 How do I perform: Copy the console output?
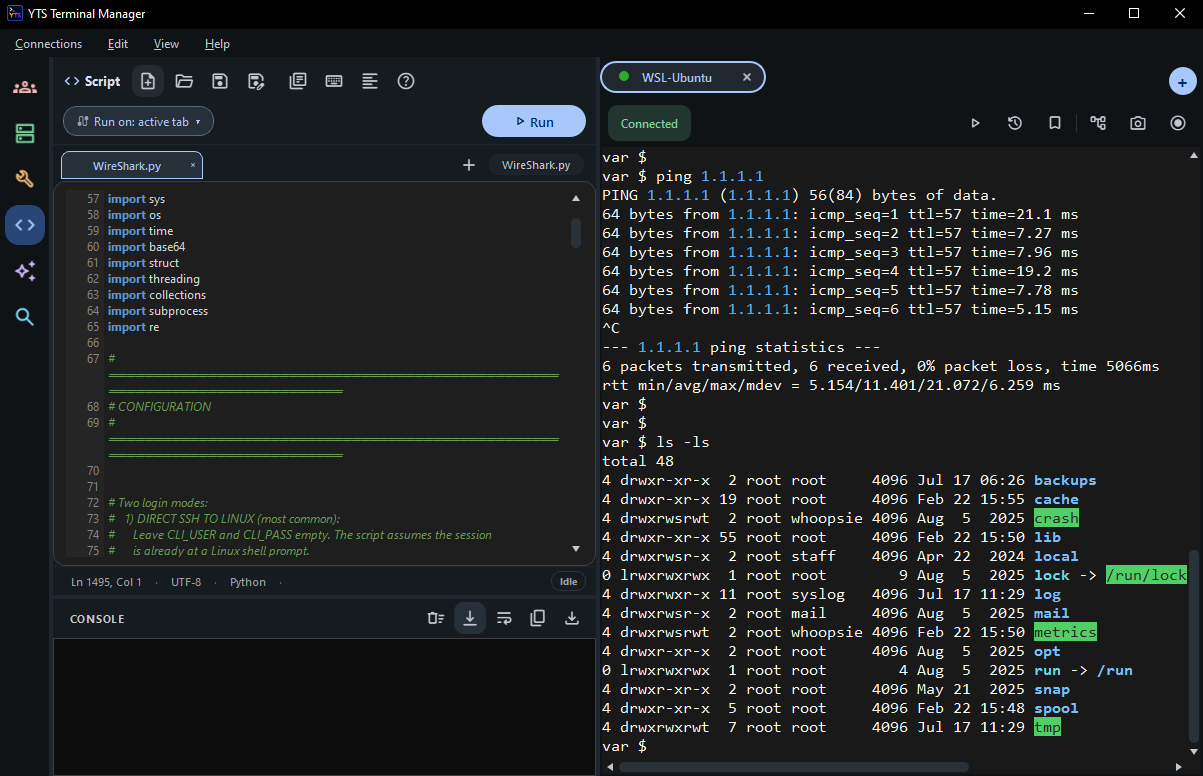click(538, 618)
